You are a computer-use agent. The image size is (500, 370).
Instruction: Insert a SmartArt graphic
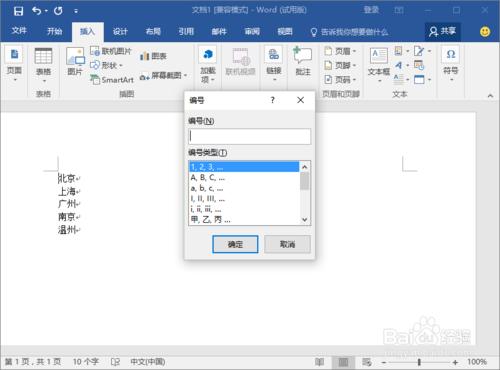(x=112, y=80)
